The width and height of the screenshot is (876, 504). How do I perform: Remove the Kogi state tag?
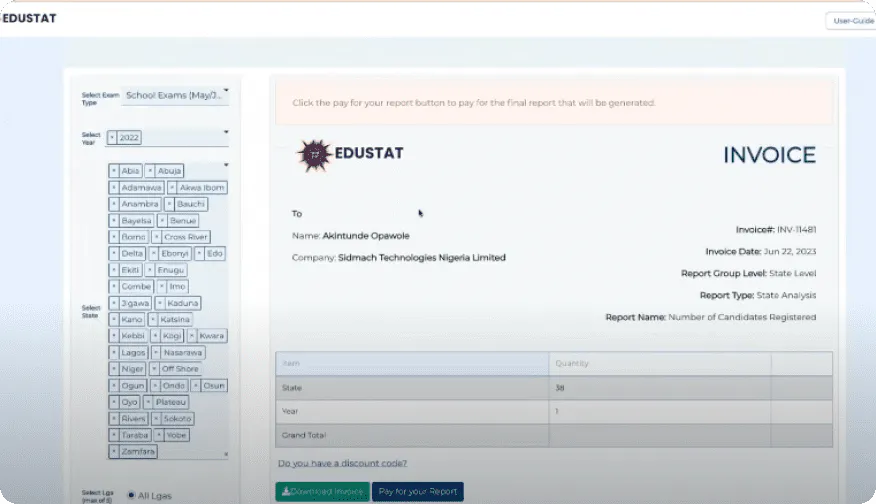(155, 336)
